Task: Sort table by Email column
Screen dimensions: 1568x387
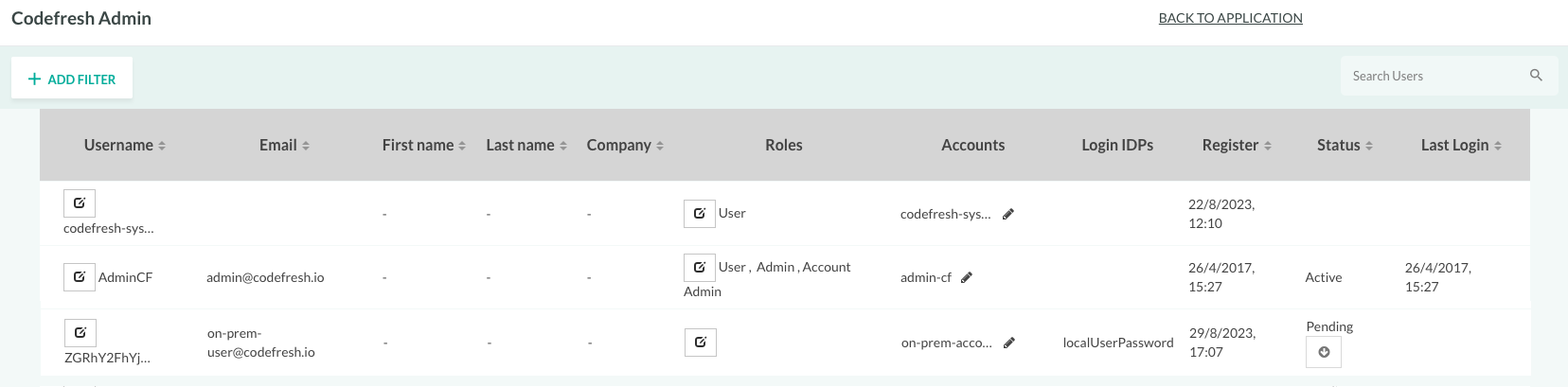Action: pos(284,145)
